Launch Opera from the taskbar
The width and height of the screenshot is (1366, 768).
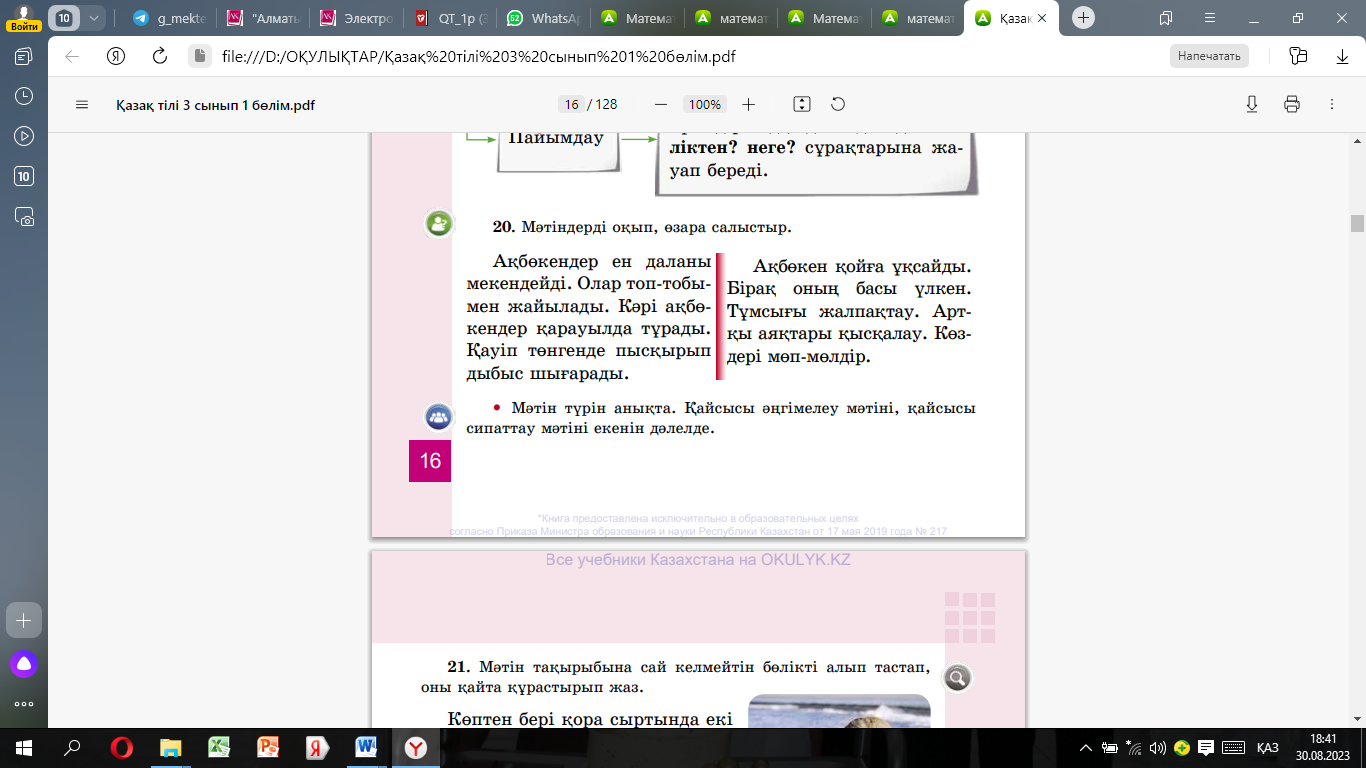(x=122, y=747)
